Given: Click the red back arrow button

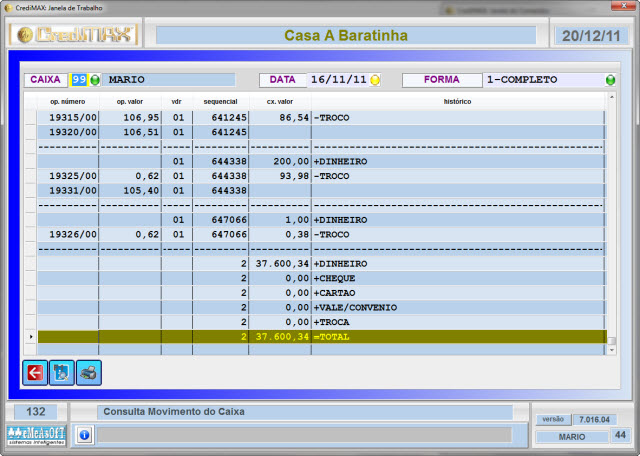Looking at the screenshot, I should (35, 373).
